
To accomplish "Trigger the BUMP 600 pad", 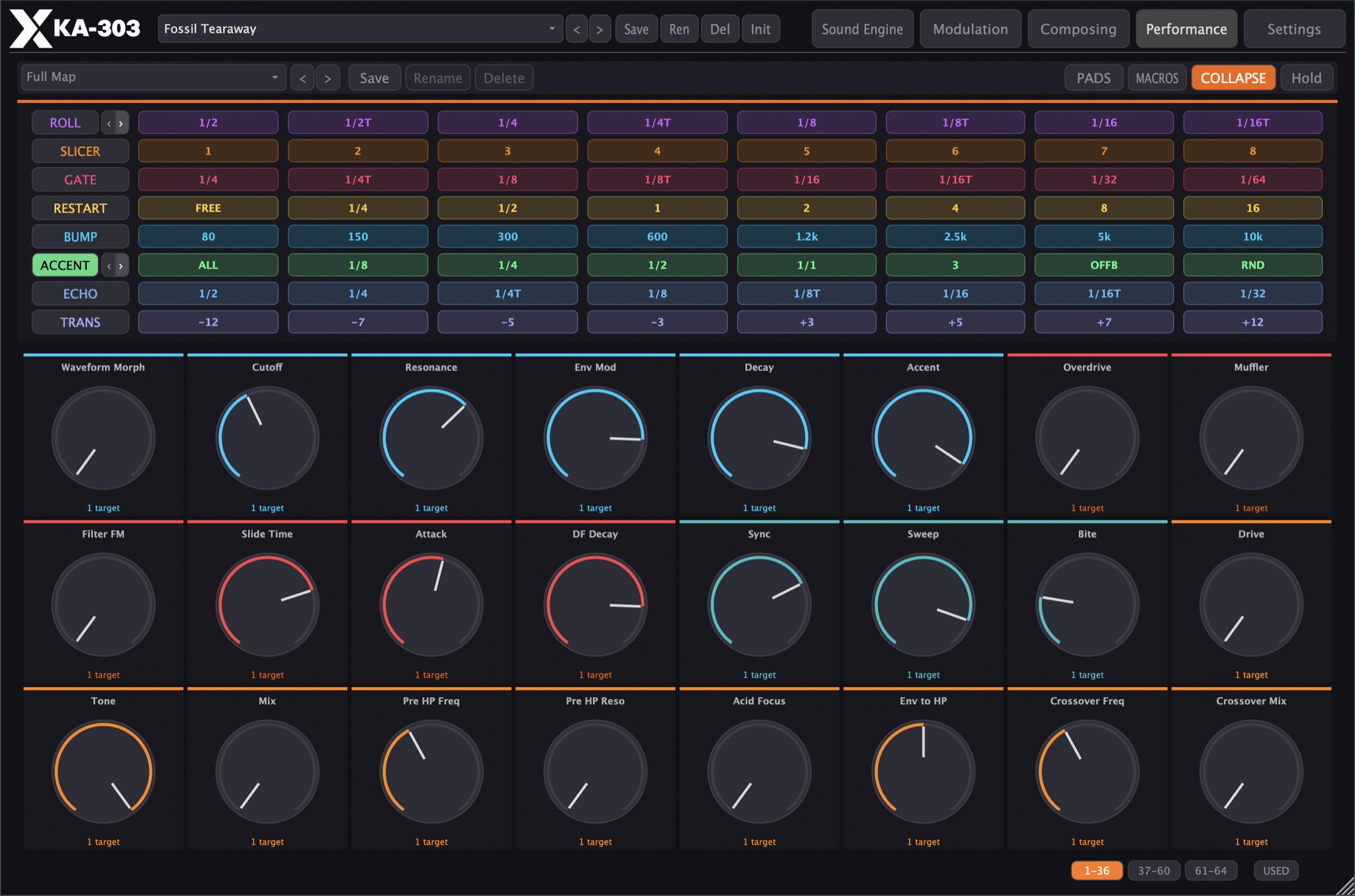I will click(x=657, y=236).
